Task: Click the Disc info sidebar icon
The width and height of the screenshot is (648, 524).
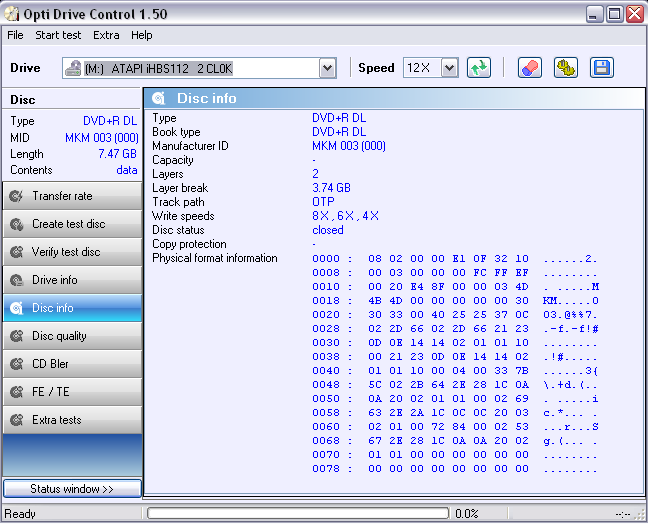Action: (x=16, y=308)
